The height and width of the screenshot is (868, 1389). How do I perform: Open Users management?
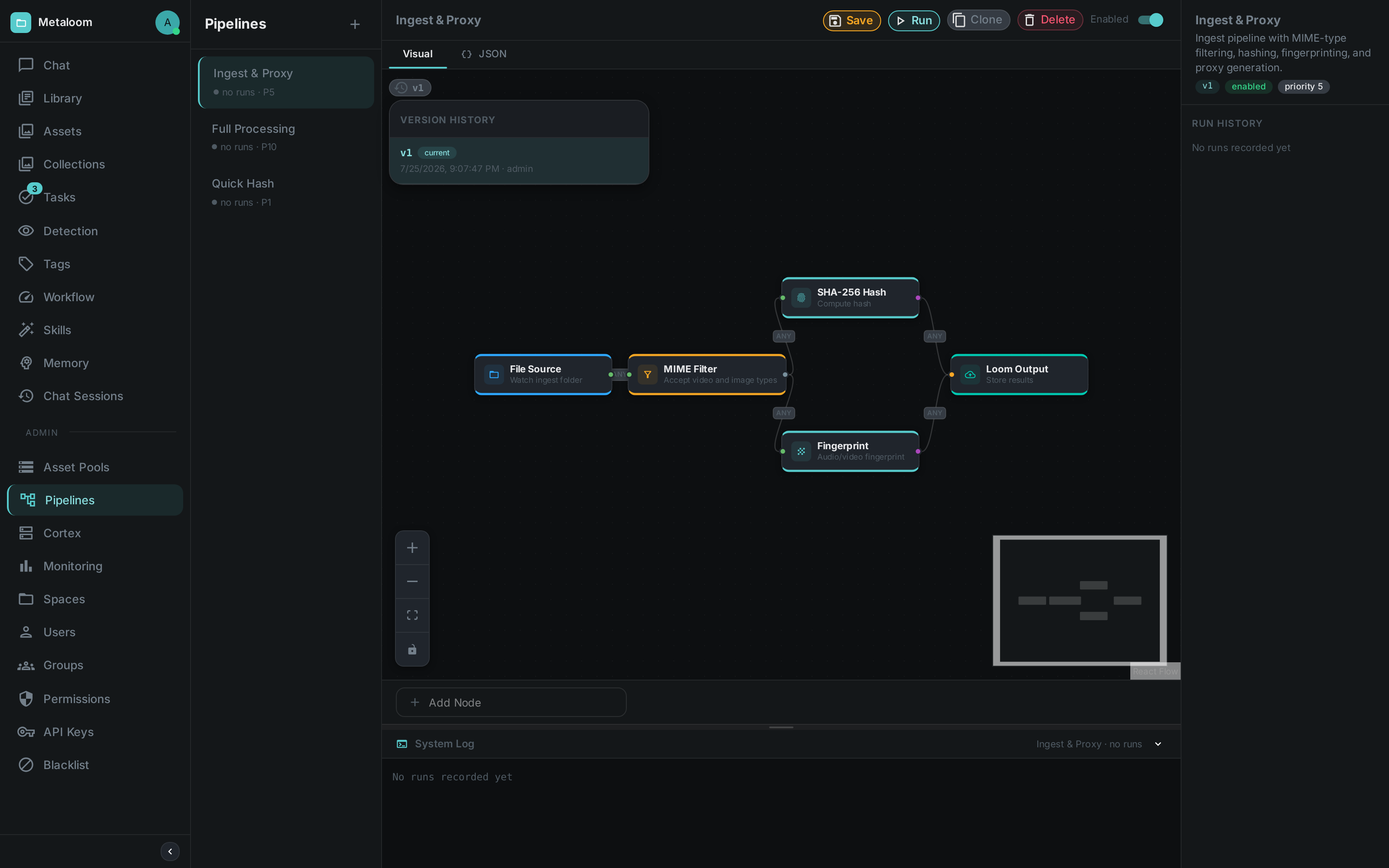tap(95, 632)
